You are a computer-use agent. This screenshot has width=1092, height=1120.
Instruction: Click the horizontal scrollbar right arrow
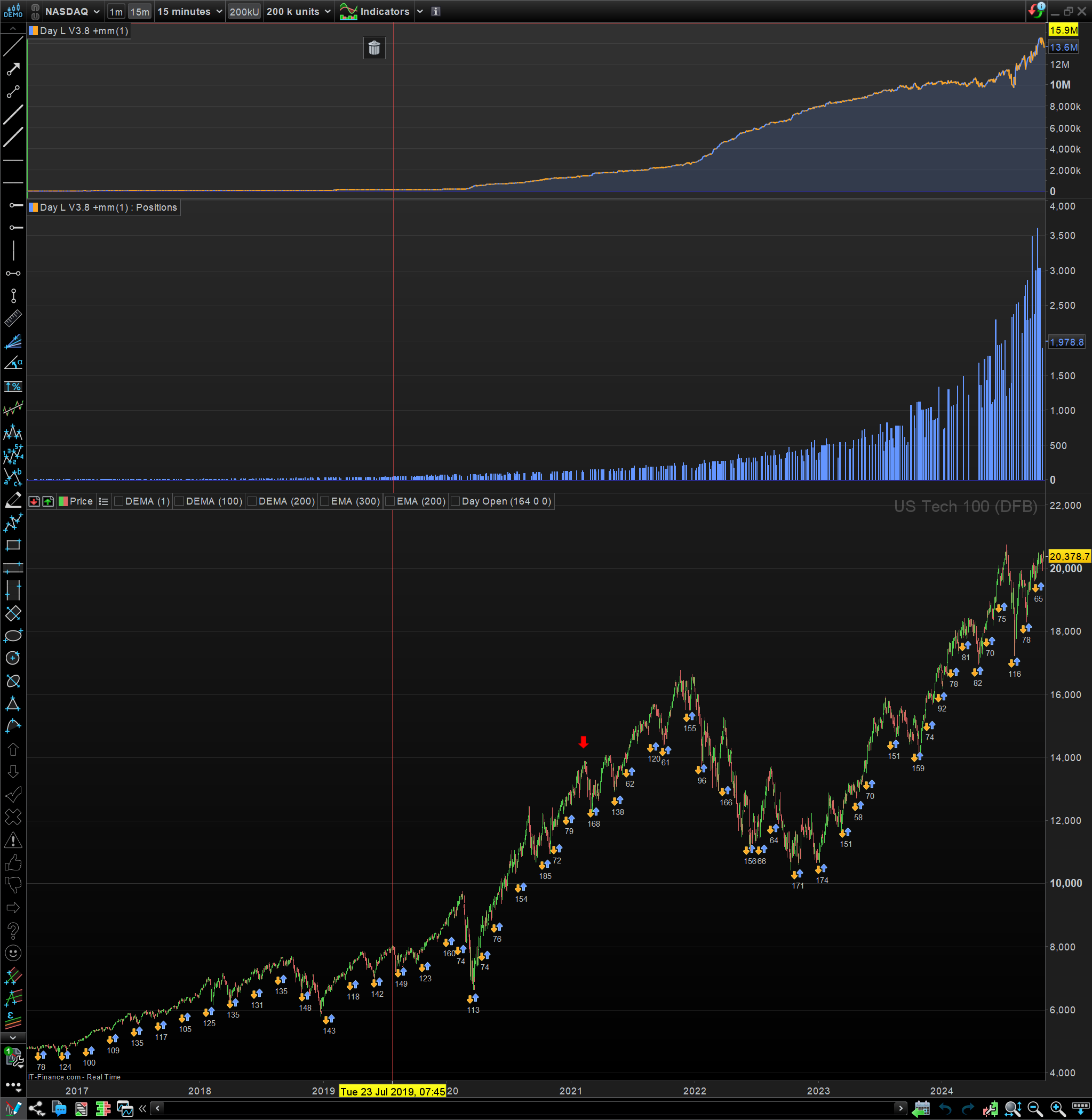(900, 1108)
